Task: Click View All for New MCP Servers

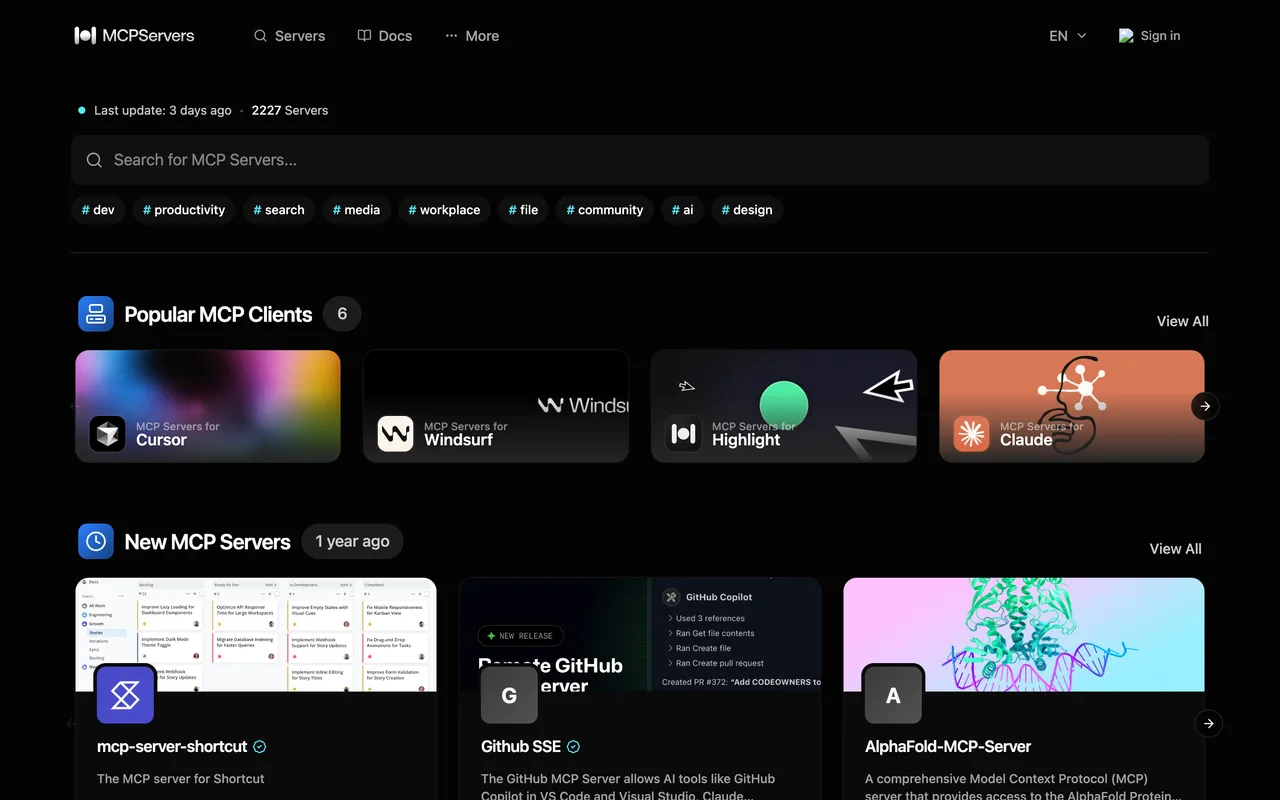Action: tap(1176, 549)
